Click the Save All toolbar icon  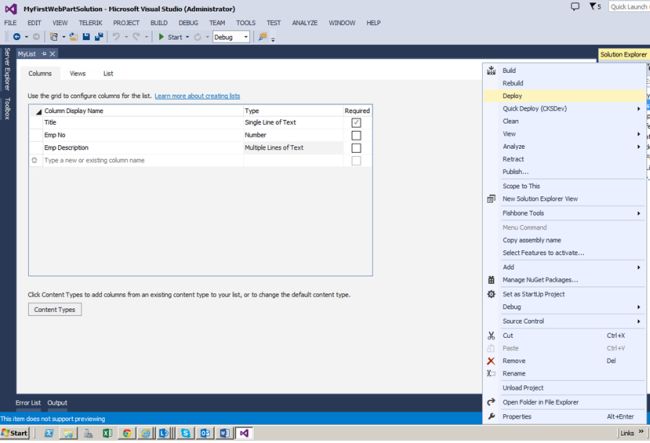(x=99, y=37)
